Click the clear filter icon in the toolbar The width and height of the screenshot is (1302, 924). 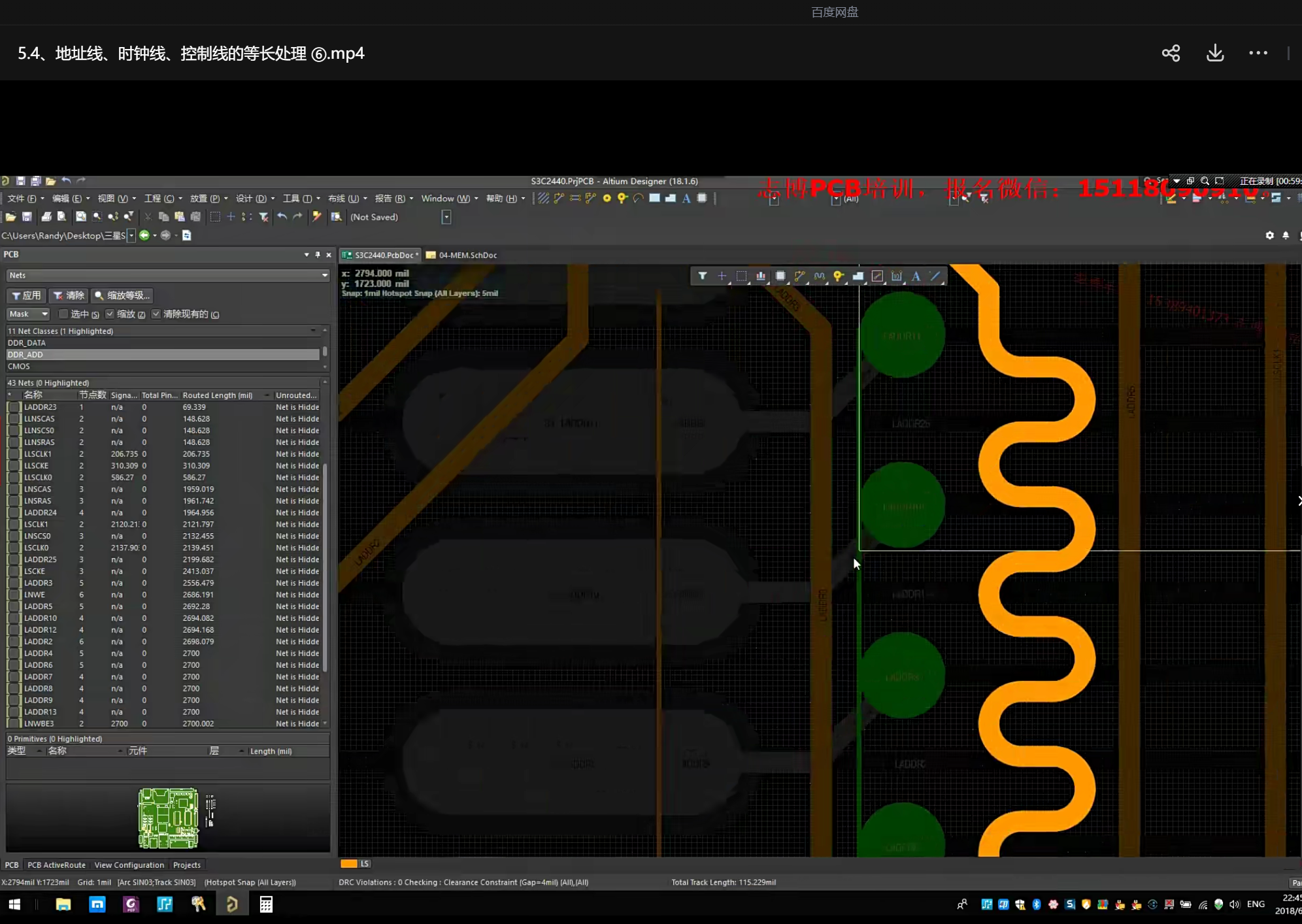click(263, 217)
